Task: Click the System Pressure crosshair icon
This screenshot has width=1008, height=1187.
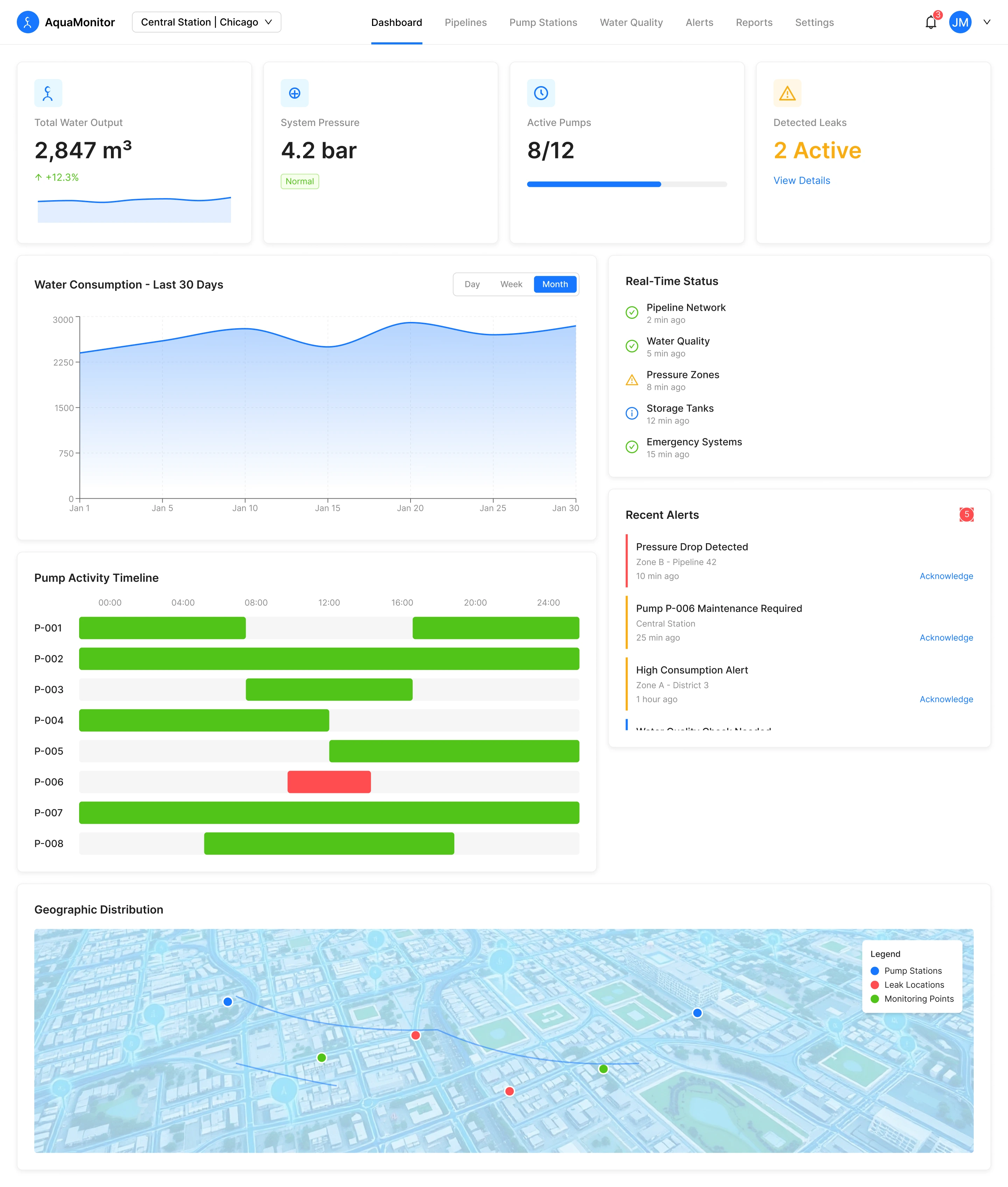Action: click(294, 93)
